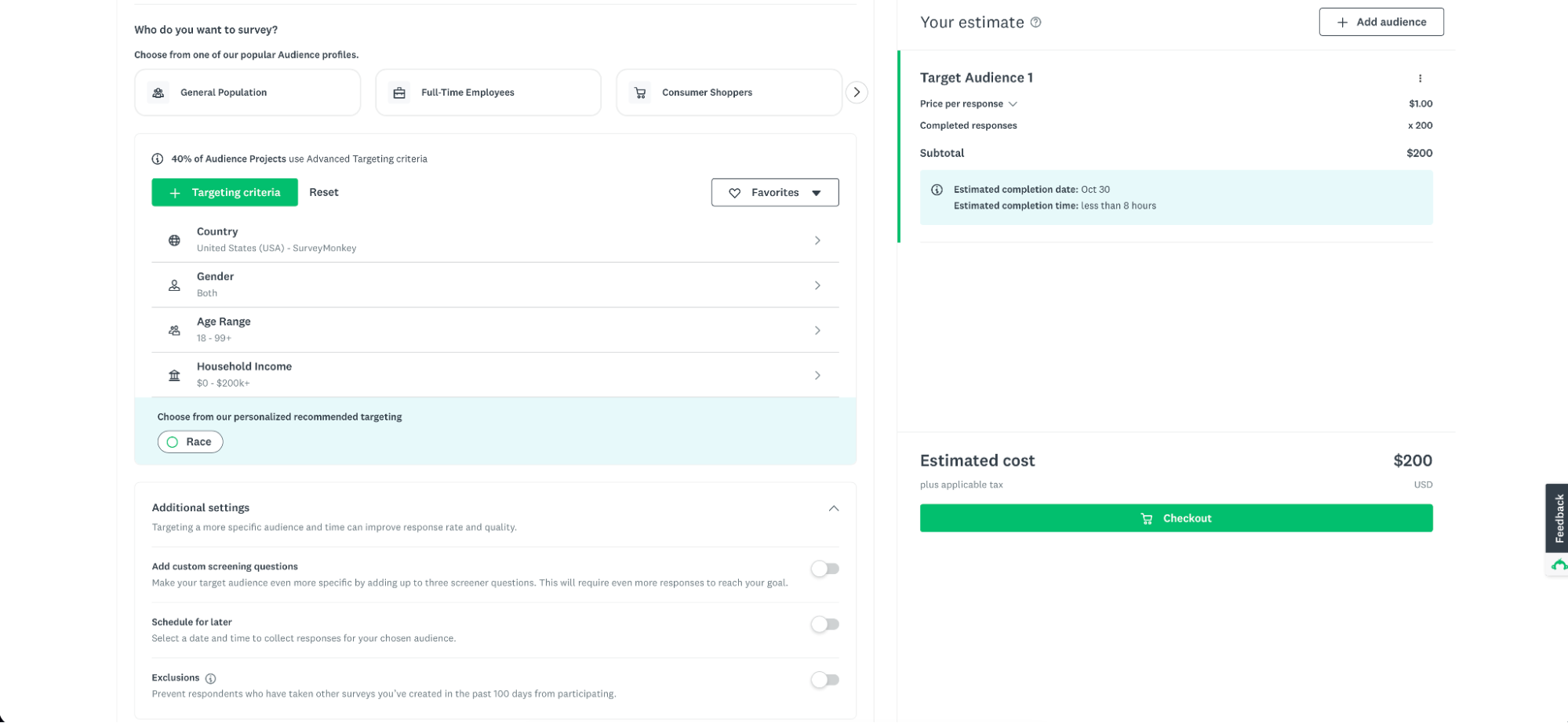
Task: Click the bank icon next to Household Income
Action: click(174, 375)
